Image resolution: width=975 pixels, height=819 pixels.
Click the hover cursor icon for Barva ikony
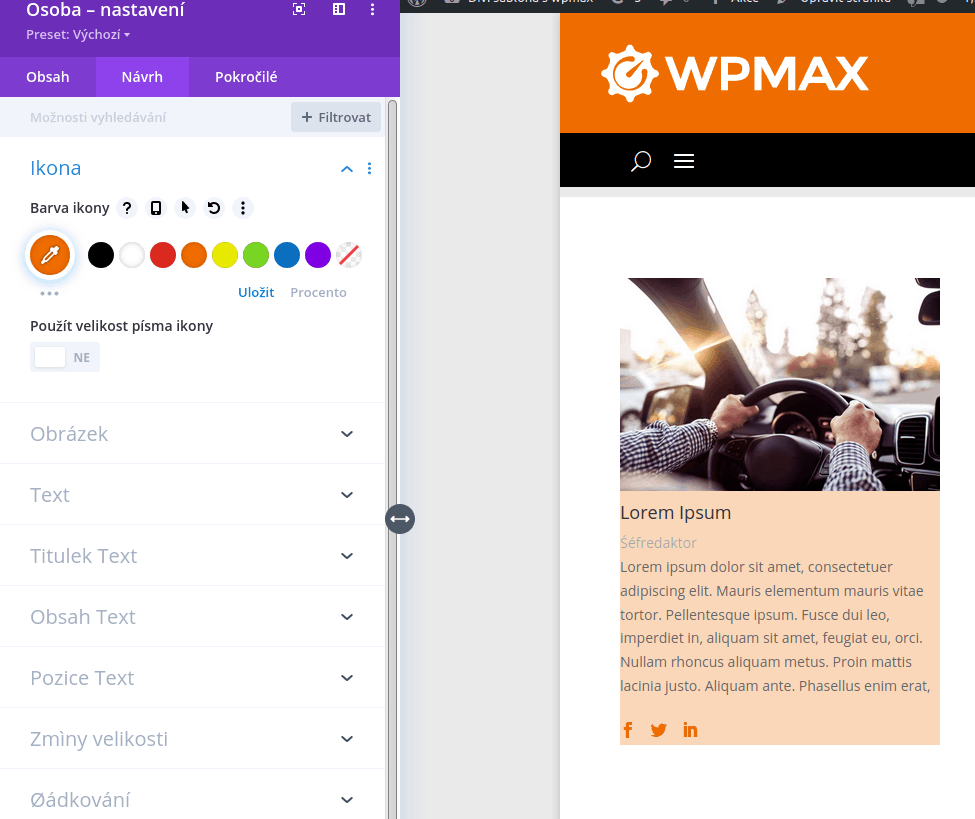(x=185, y=208)
